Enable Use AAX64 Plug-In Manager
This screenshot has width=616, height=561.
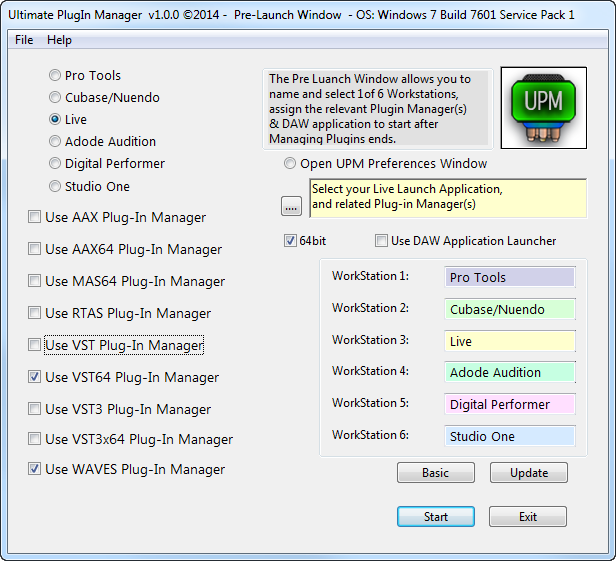[x=34, y=249]
